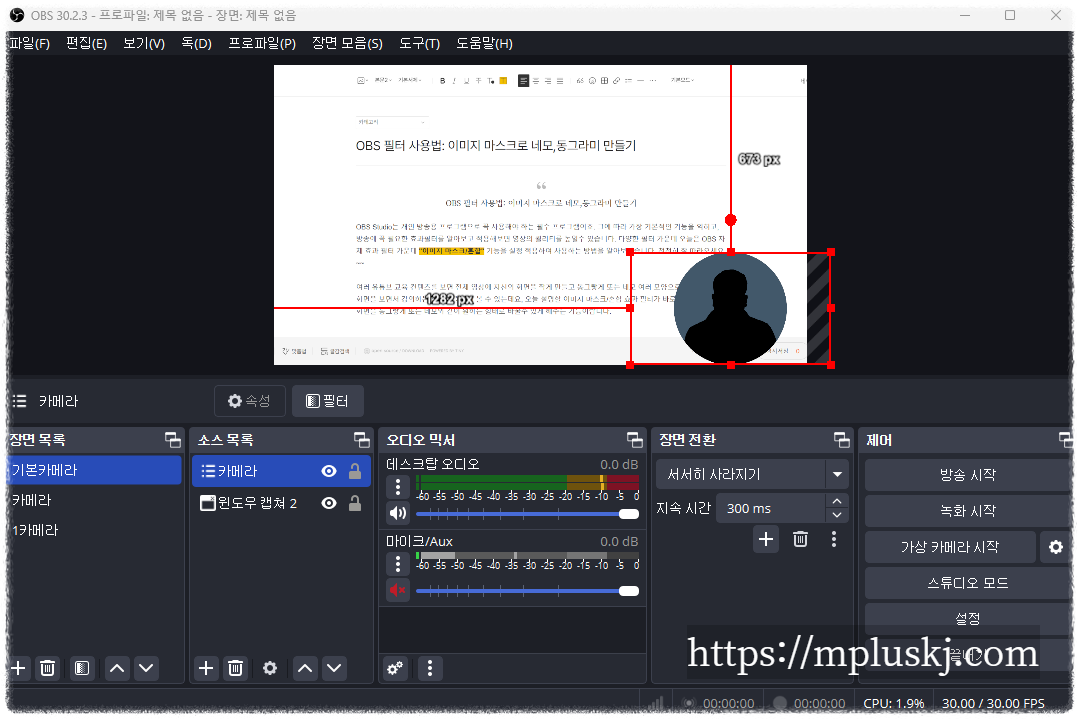Open virtual camera settings gear

1056,548
